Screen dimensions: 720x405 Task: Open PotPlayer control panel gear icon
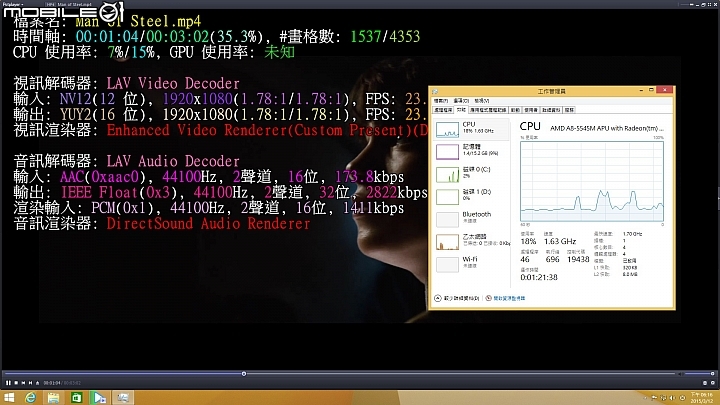coord(713,382)
